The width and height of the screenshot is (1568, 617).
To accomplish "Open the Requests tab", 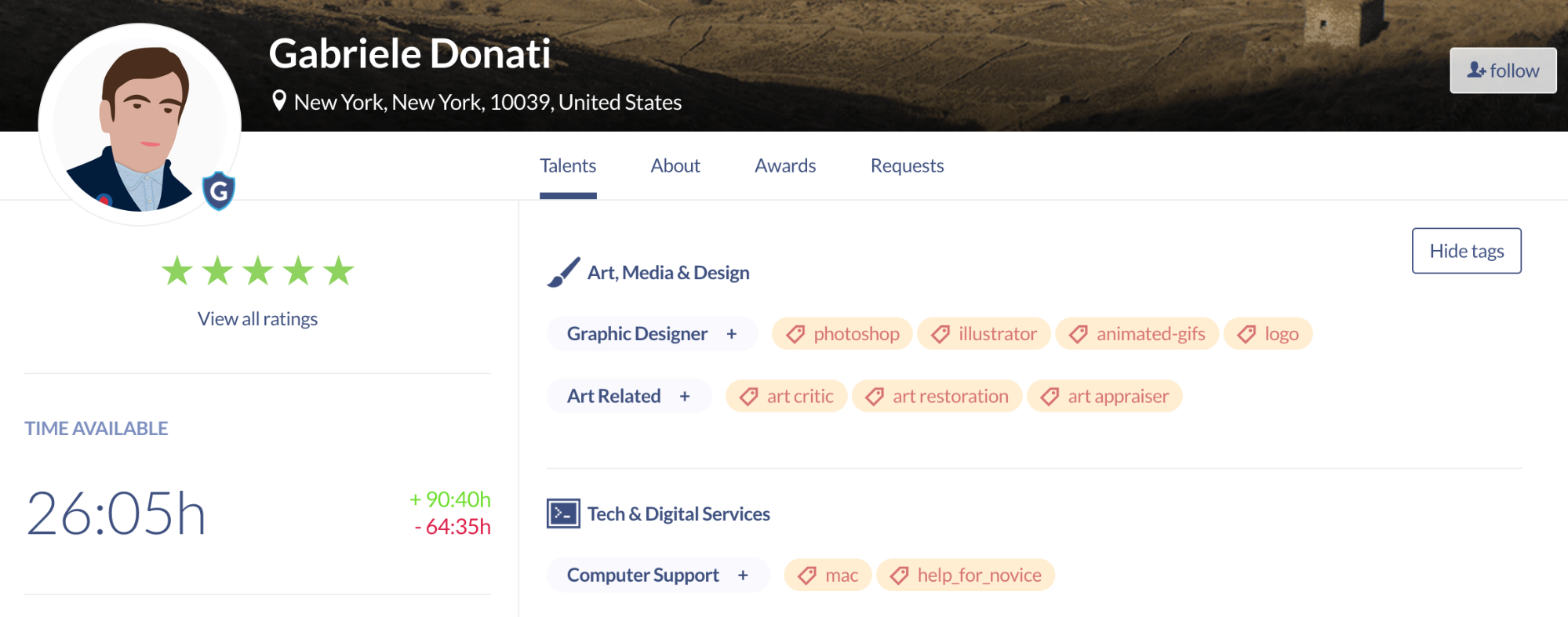I will (908, 165).
